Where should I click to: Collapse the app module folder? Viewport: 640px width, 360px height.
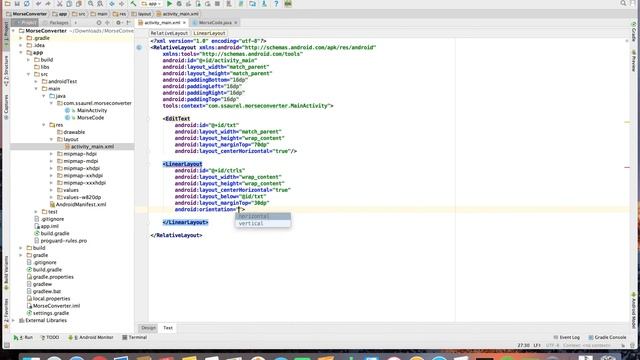click(x=21, y=53)
